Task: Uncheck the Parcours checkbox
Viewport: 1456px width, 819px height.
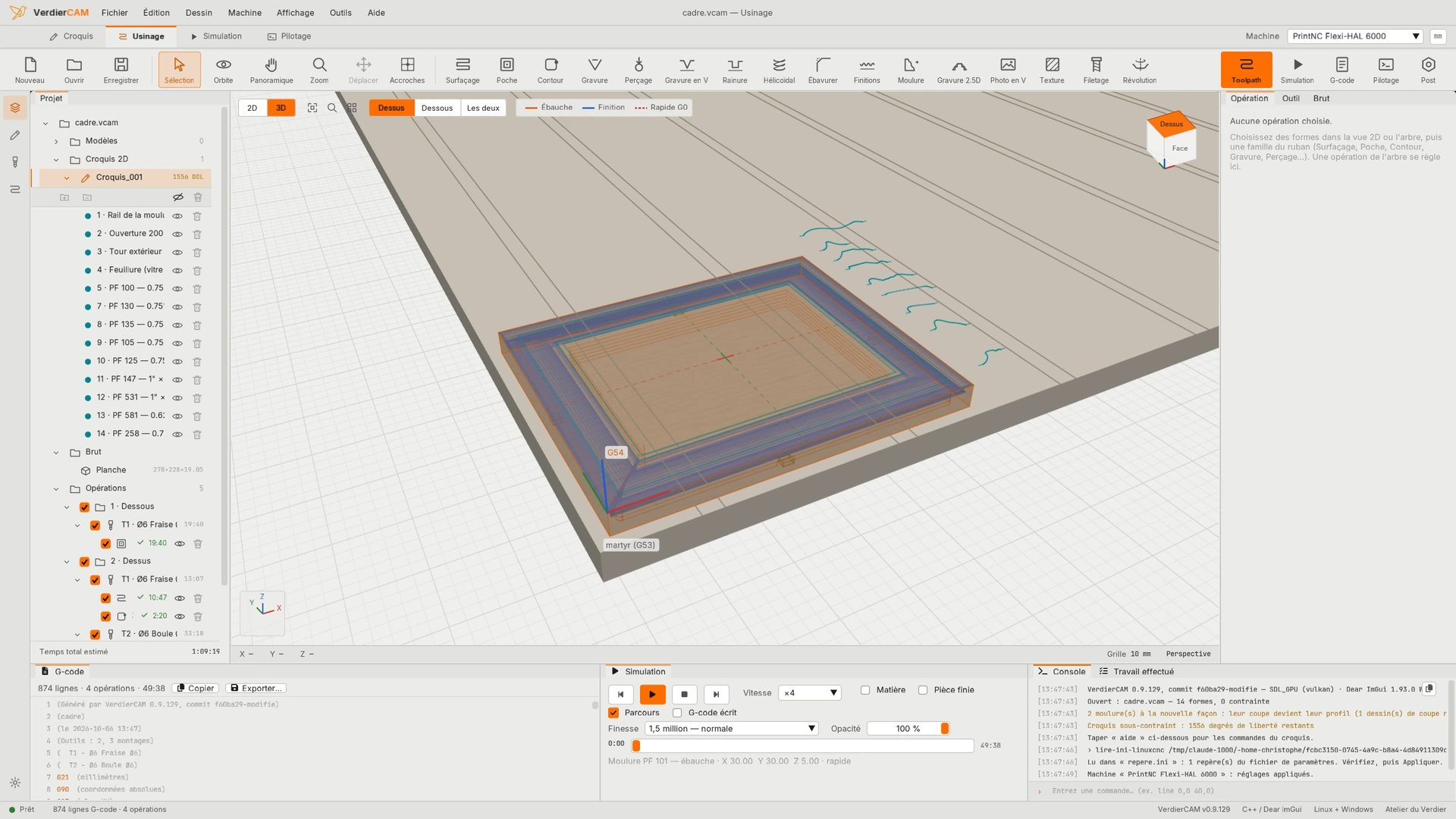Action: tap(613, 713)
